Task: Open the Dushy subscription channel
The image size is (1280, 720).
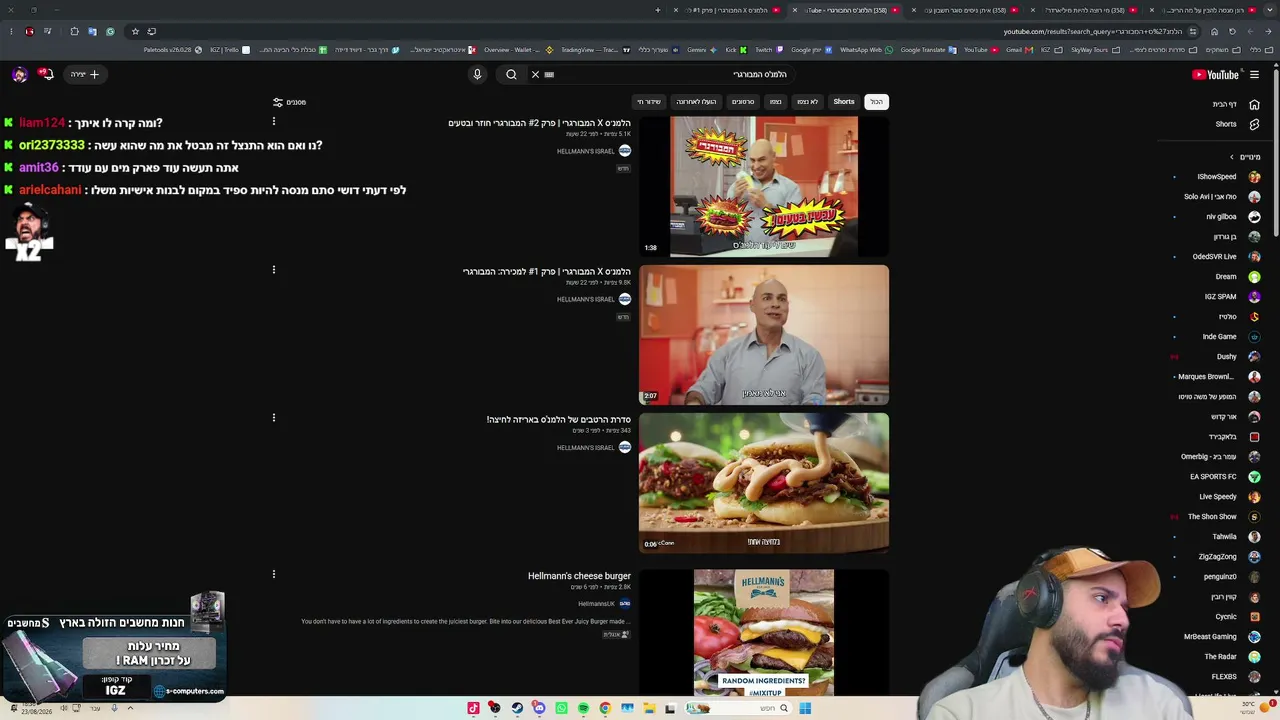Action: [x=1216, y=357]
